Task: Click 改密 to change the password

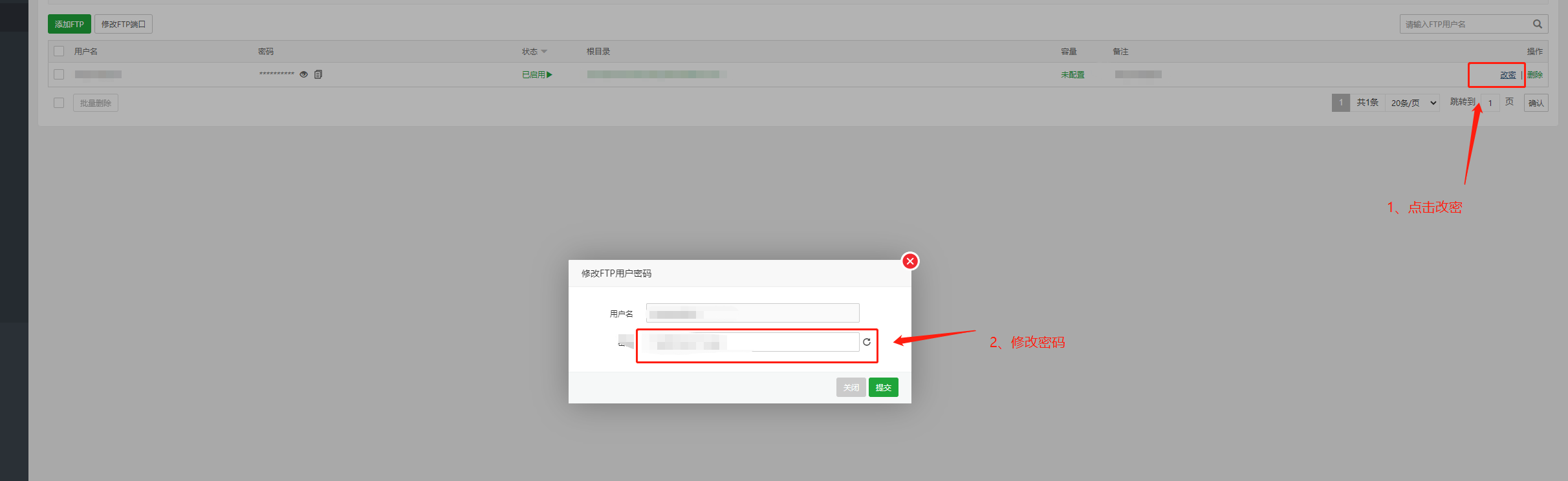Action: [1508, 75]
